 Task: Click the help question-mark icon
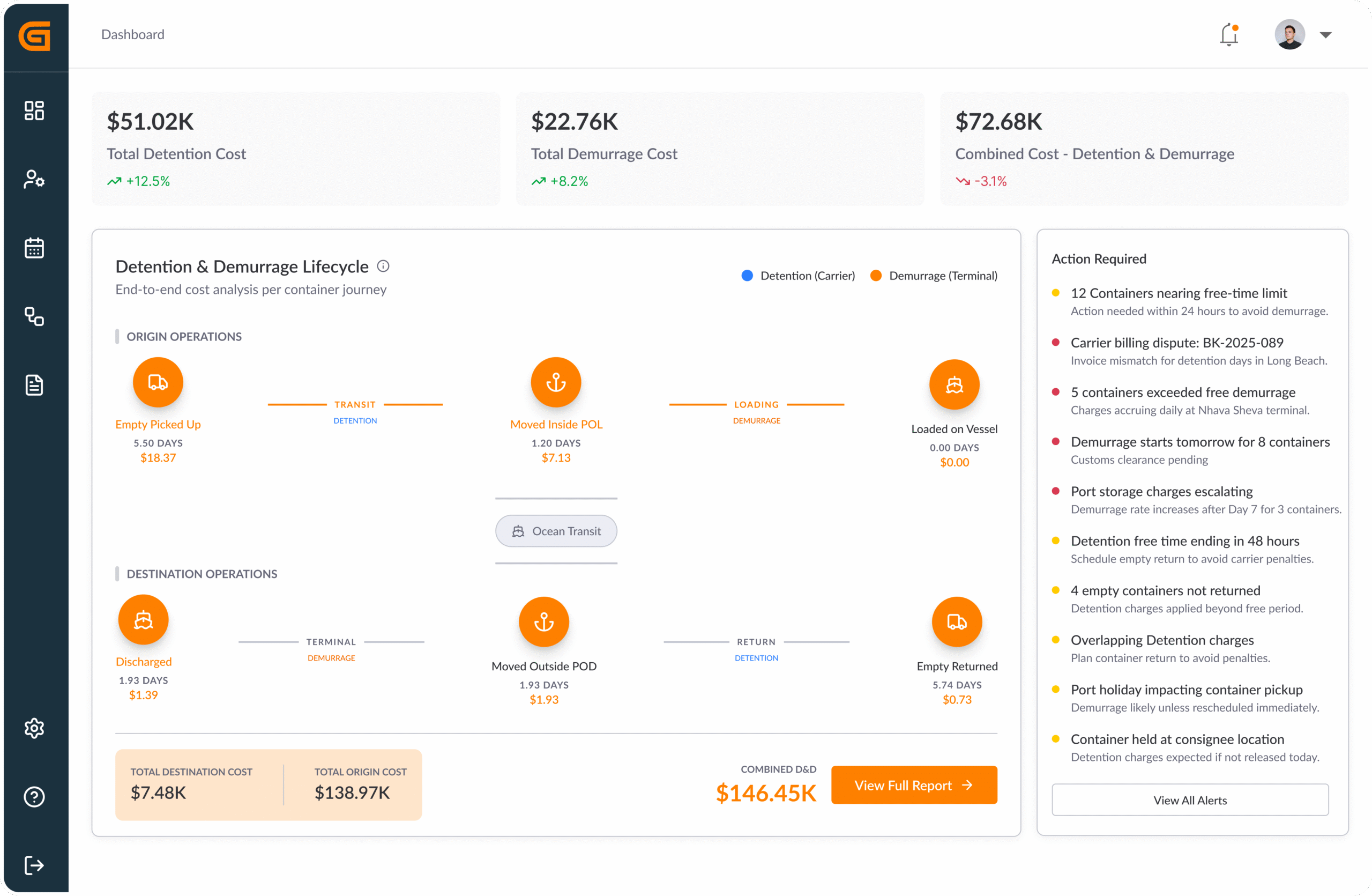(x=34, y=797)
